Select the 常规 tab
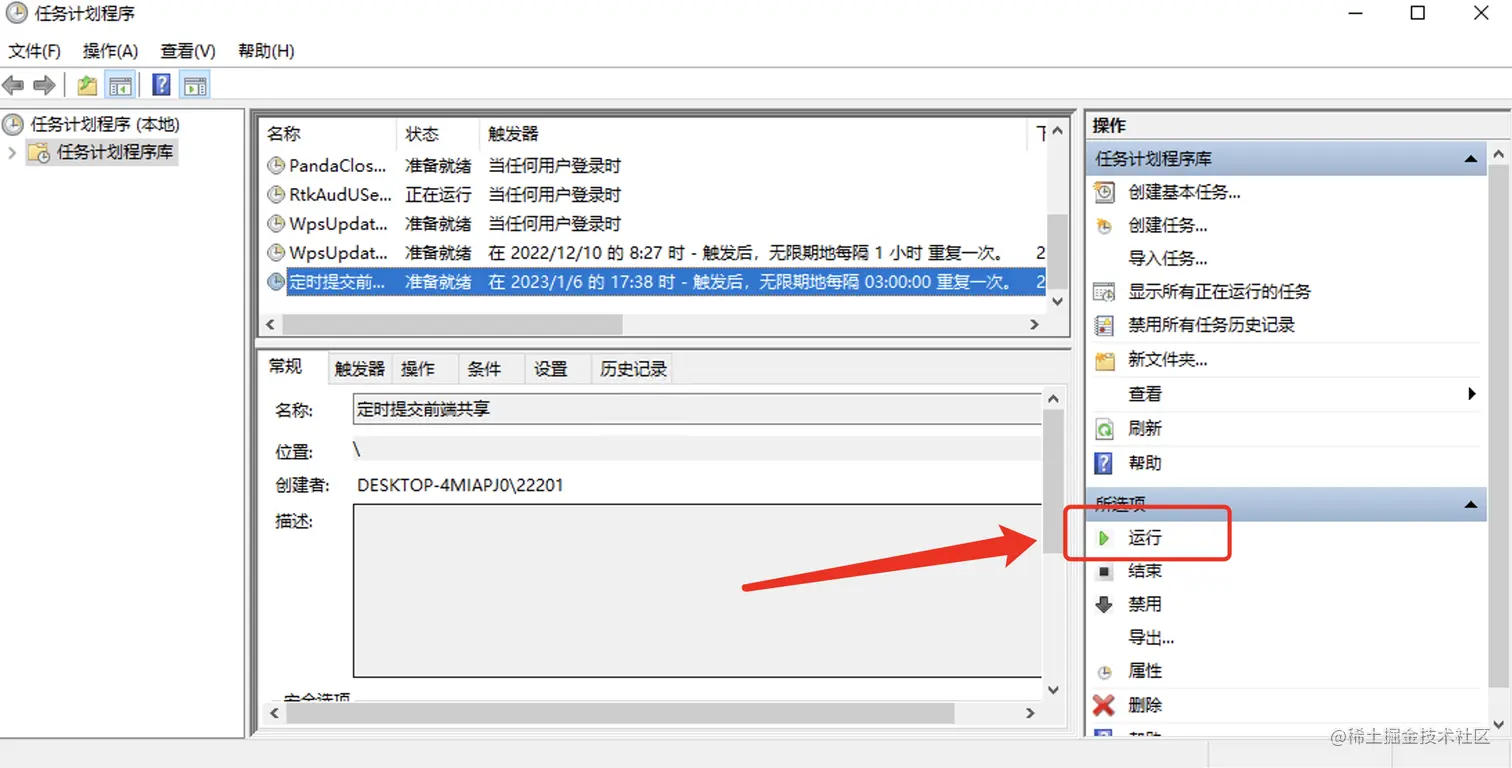This screenshot has height=768, width=1512. tap(286, 367)
